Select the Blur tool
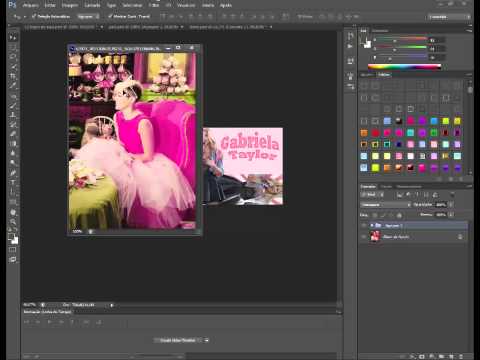 13,153
